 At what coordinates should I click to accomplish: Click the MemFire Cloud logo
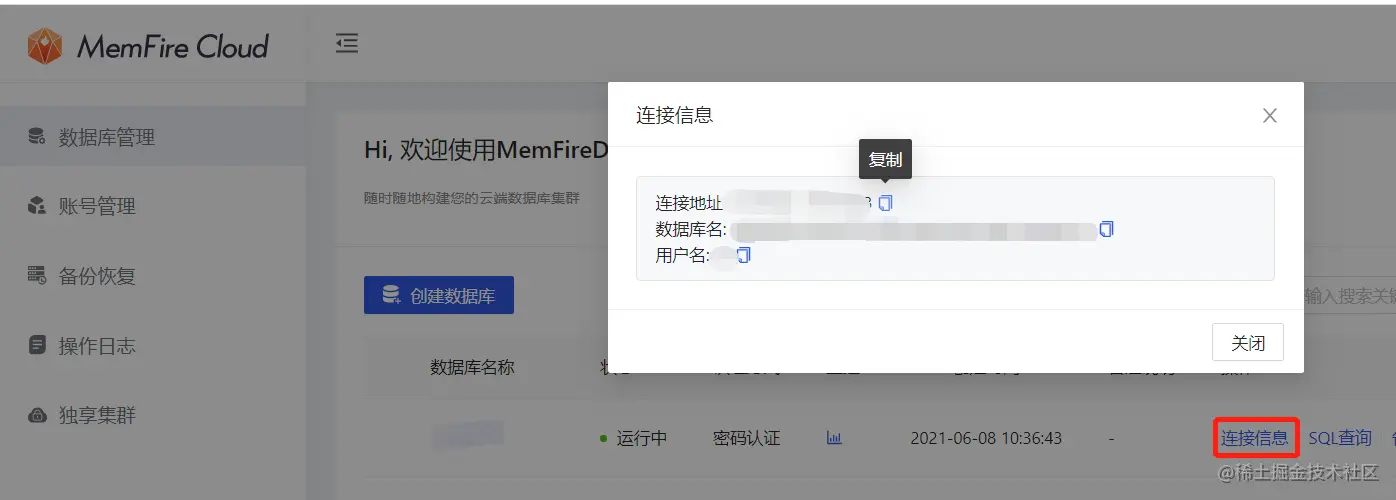tap(148, 46)
